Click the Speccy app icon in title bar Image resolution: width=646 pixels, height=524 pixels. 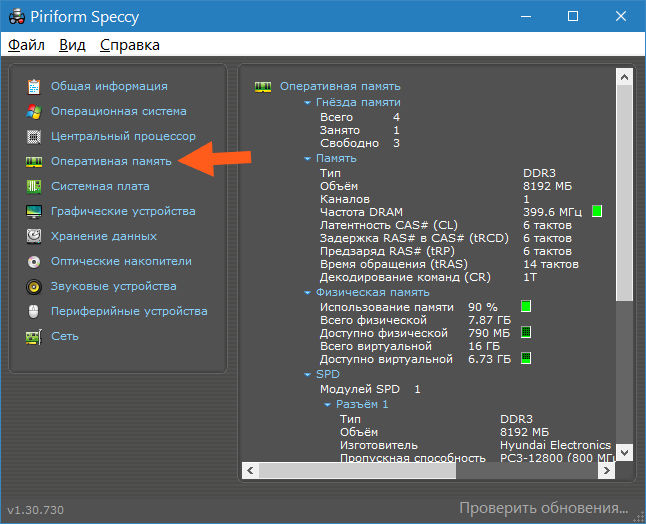coord(17,17)
